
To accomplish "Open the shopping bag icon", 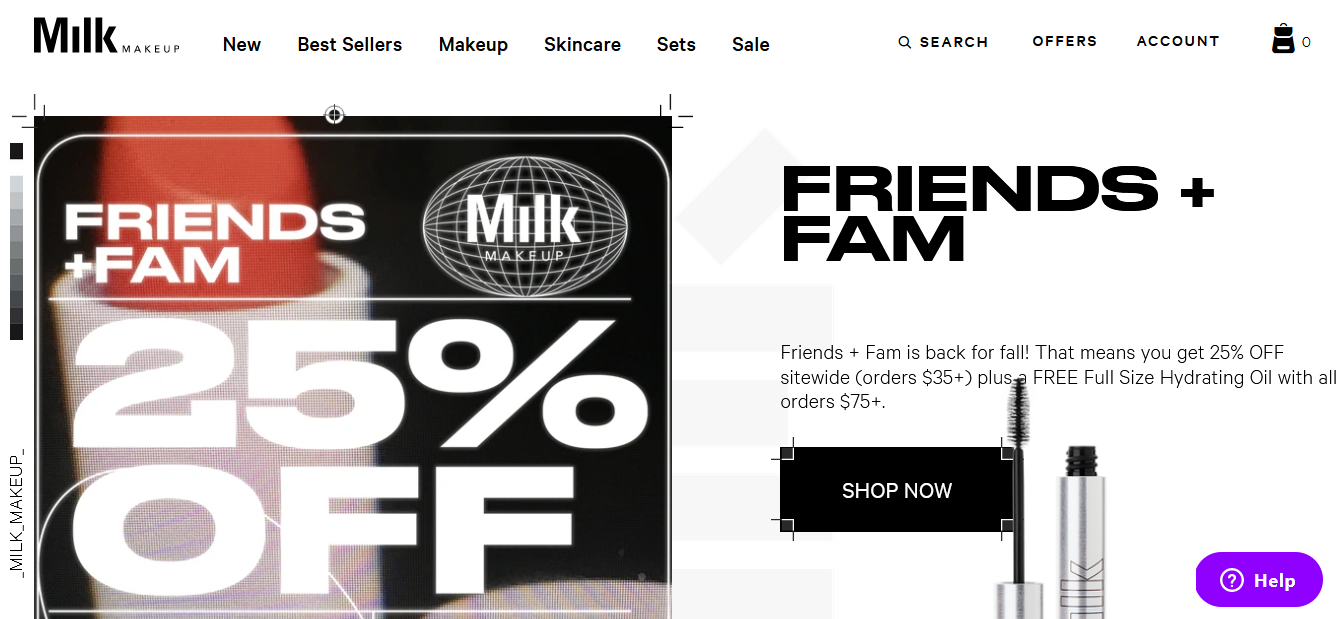I will 1283,40.
